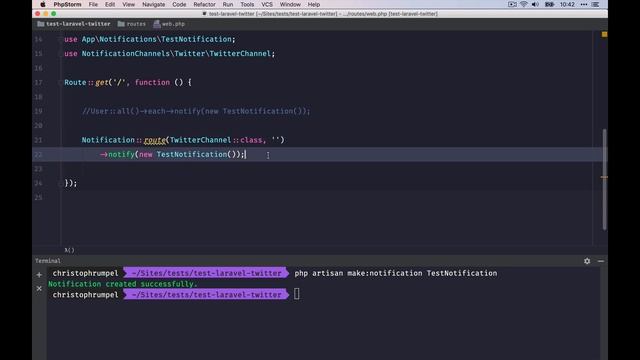Open the Edit menu

pos(110,4)
